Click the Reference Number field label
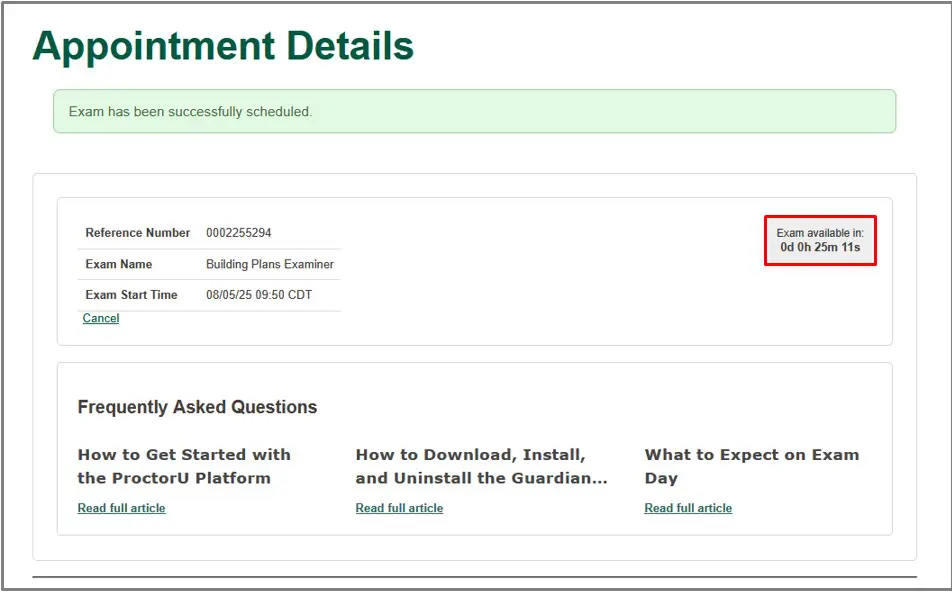 coord(137,233)
